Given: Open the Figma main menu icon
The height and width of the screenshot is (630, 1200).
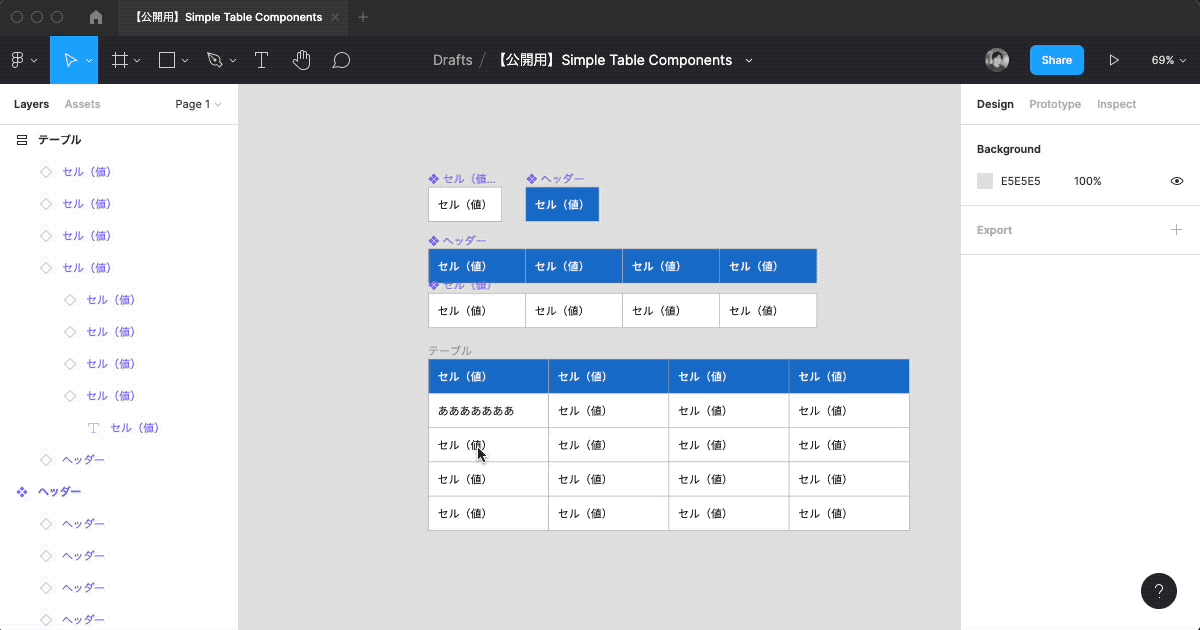Looking at the screenshot, I should pyautogui.click(x=18, y=60).
